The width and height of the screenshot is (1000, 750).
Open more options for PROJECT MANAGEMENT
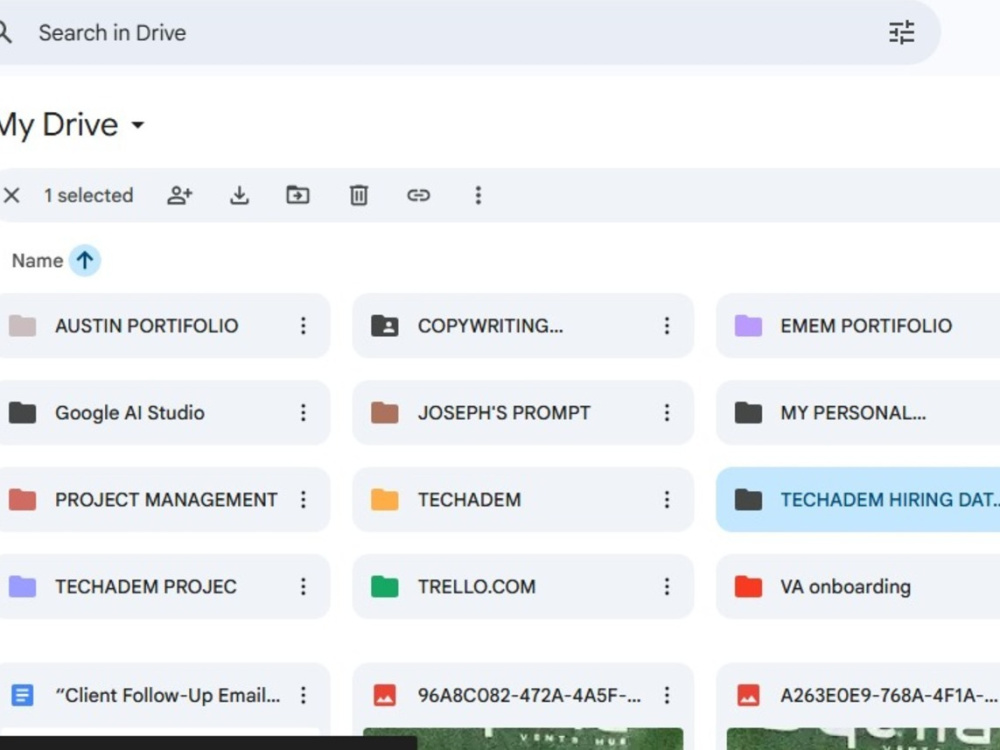point(304,499)
